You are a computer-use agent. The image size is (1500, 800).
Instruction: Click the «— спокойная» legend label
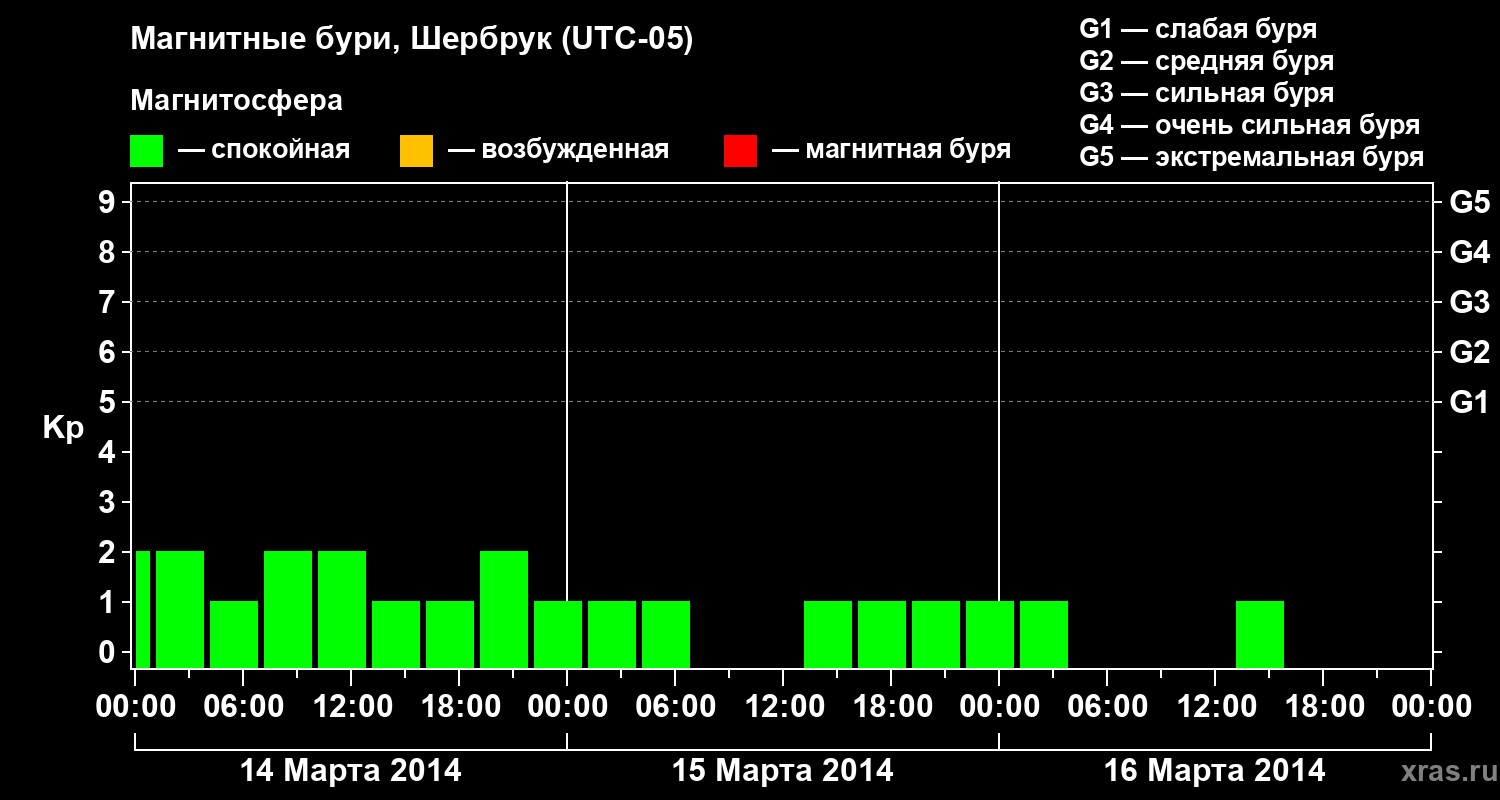[x=264, y=151]
